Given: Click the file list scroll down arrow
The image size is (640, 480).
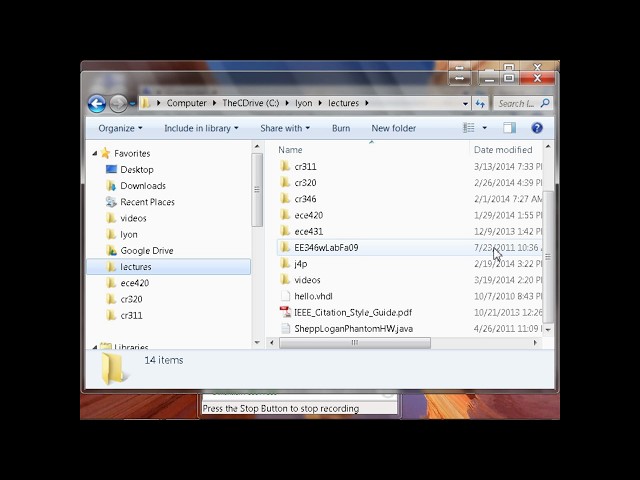Looking at the screenshot, I should point(548,329).
